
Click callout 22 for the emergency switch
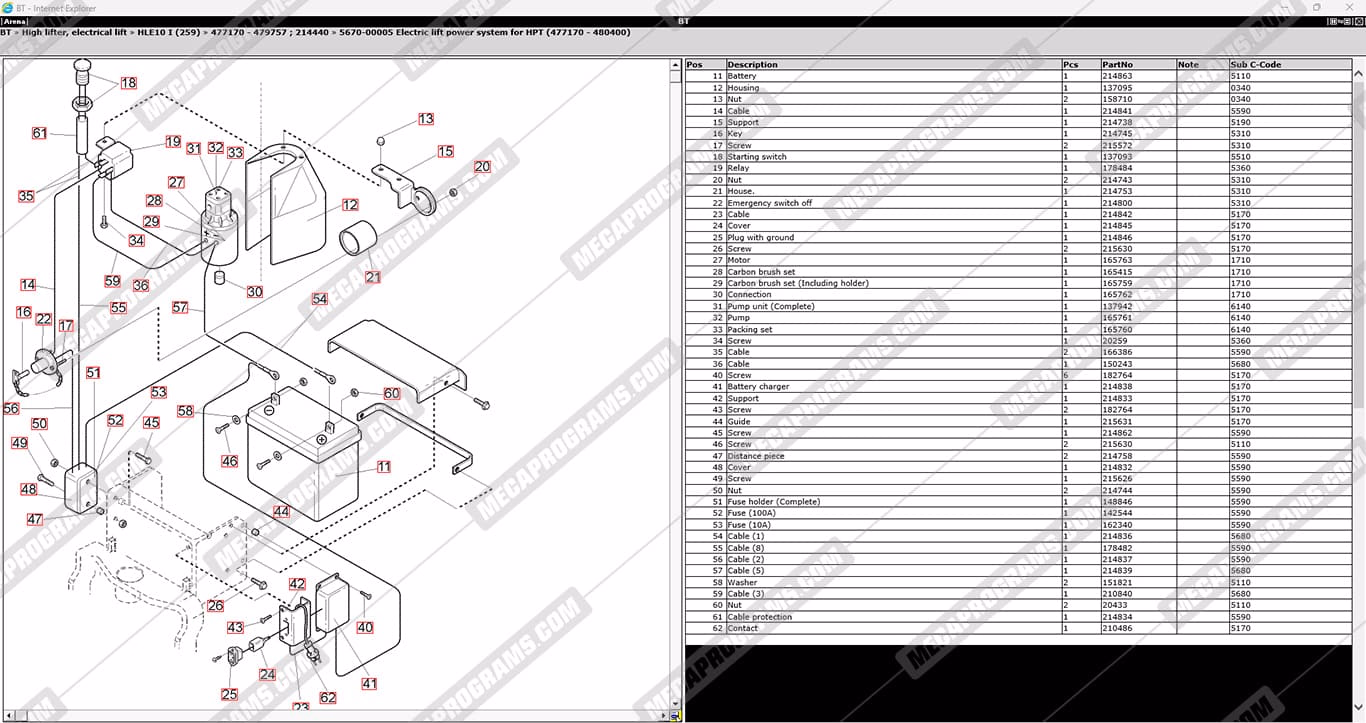43,319
